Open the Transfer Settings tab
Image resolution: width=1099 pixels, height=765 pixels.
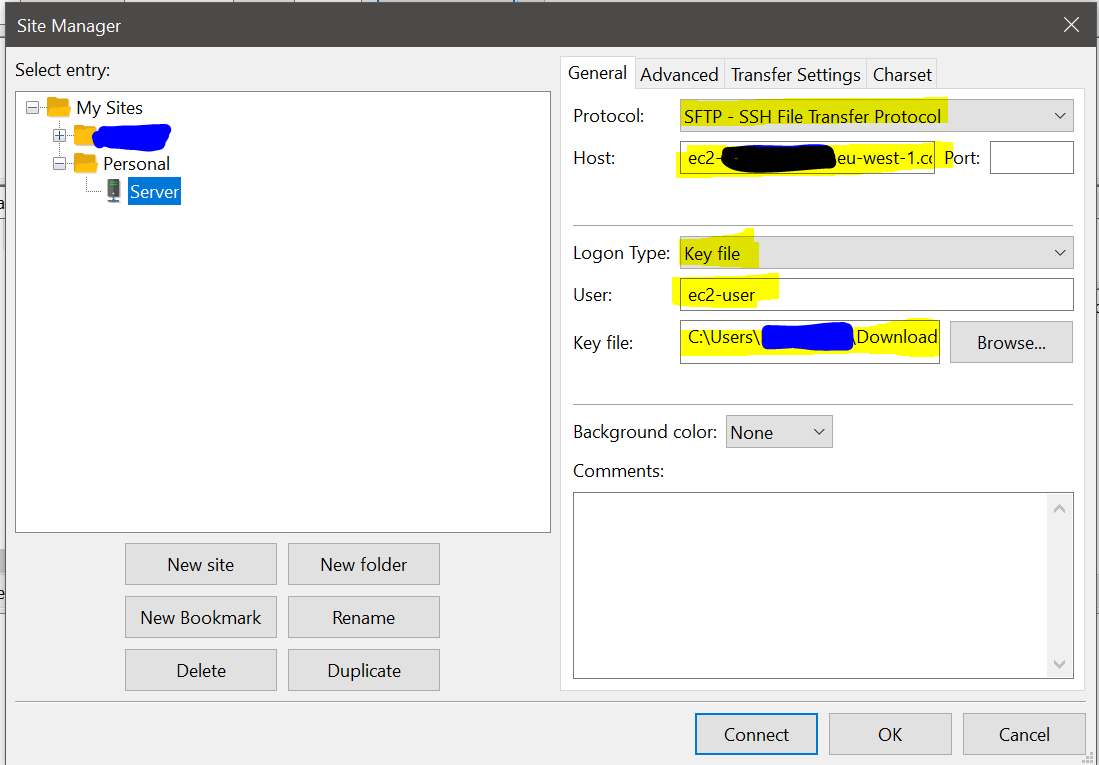[x=795, y=73]
